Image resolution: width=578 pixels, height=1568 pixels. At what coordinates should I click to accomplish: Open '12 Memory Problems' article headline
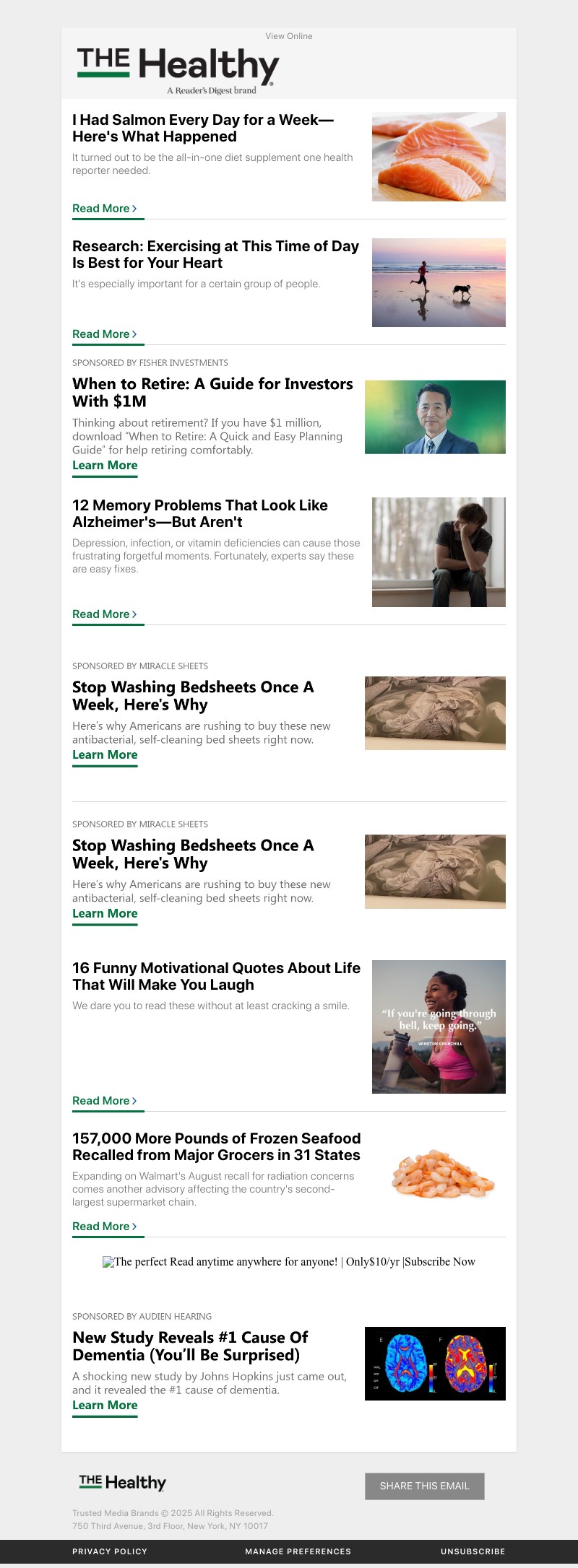(200, 513)
